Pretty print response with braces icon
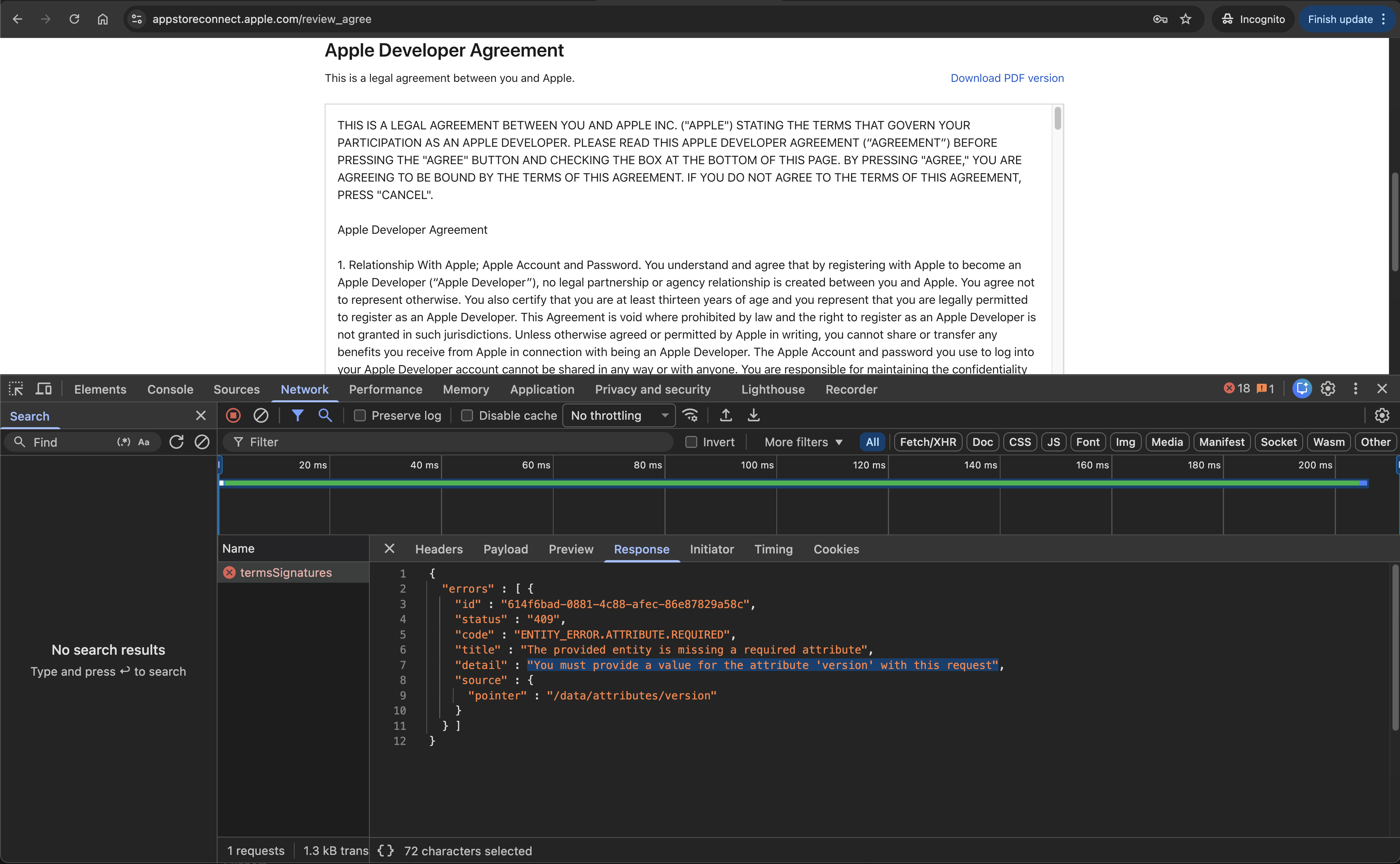Screen dimensions: 1400x864 tap(386, 850)
